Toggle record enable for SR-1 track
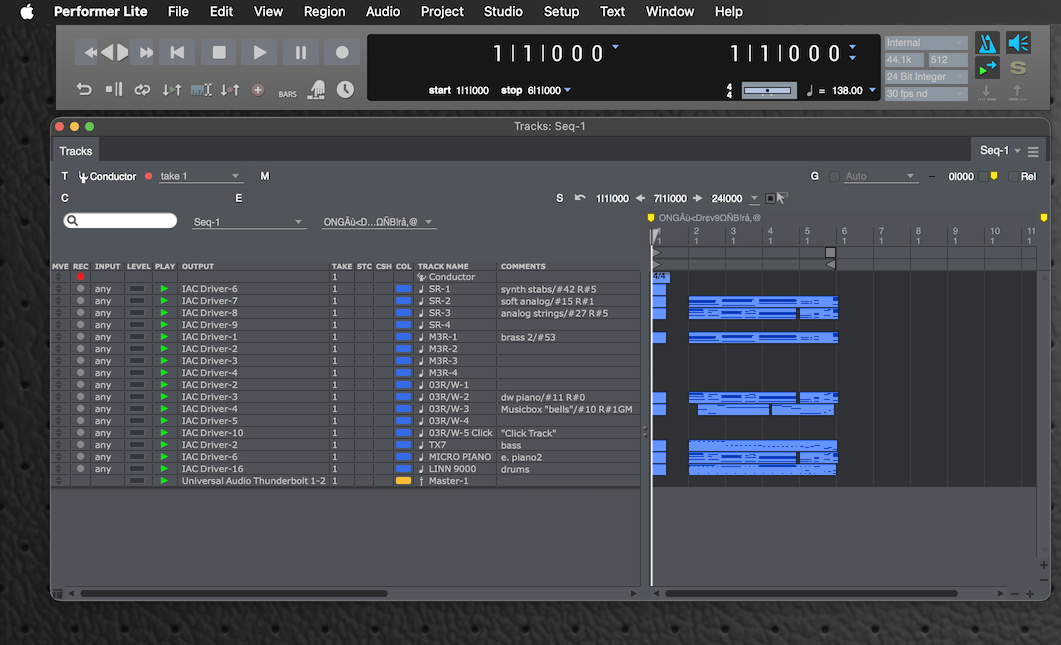Screen dimensions: 1061x645 [x=81, y=289]
